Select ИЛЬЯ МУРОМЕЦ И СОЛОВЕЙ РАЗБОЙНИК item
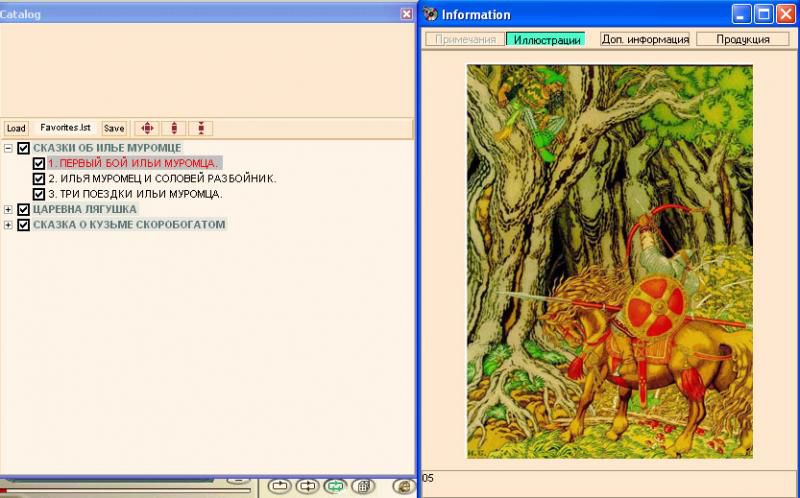The width and height of the screenshot is (800, 498). pyautogui.click(x=162, y=178)
